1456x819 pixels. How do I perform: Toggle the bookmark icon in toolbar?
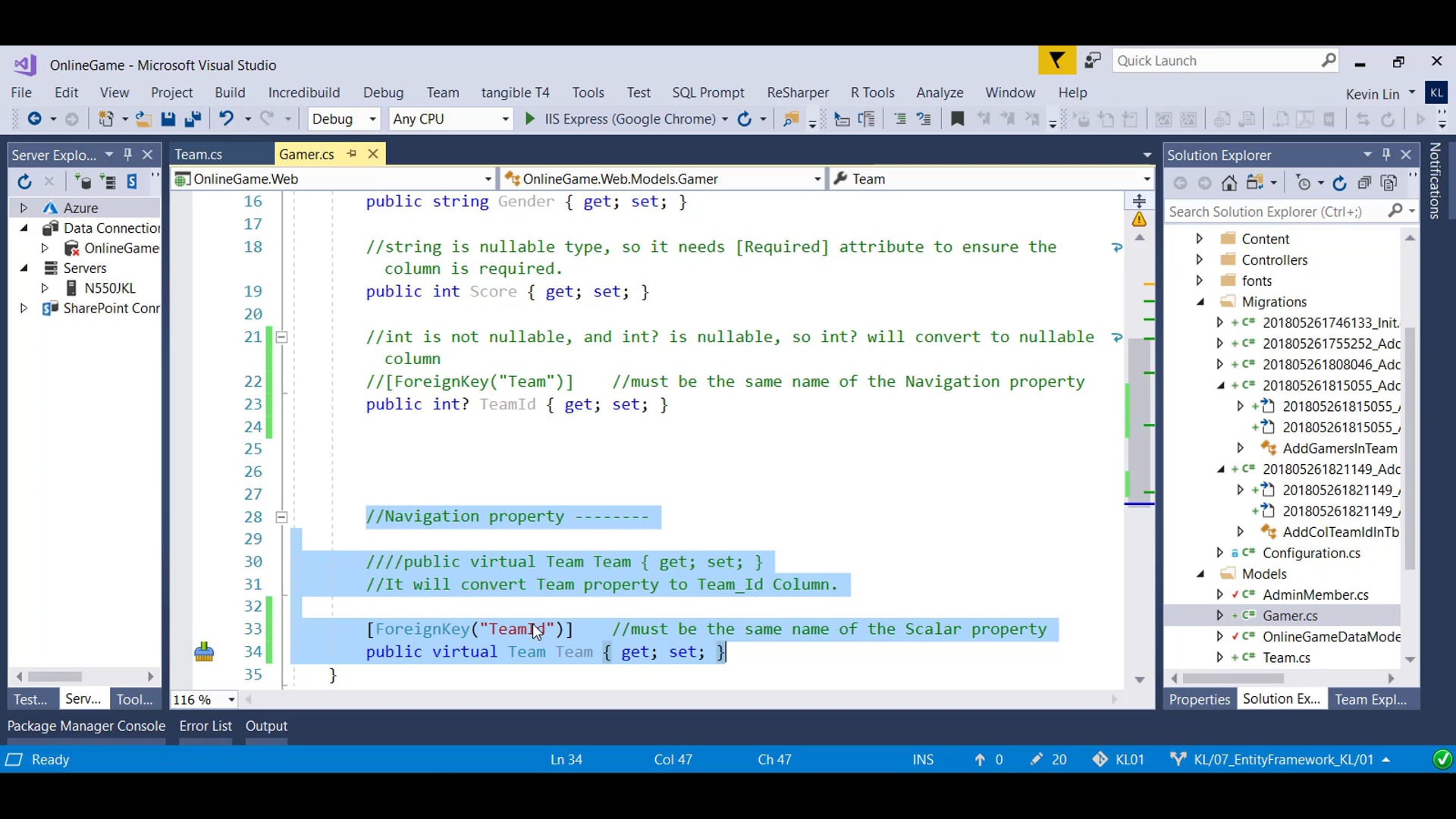957,119
